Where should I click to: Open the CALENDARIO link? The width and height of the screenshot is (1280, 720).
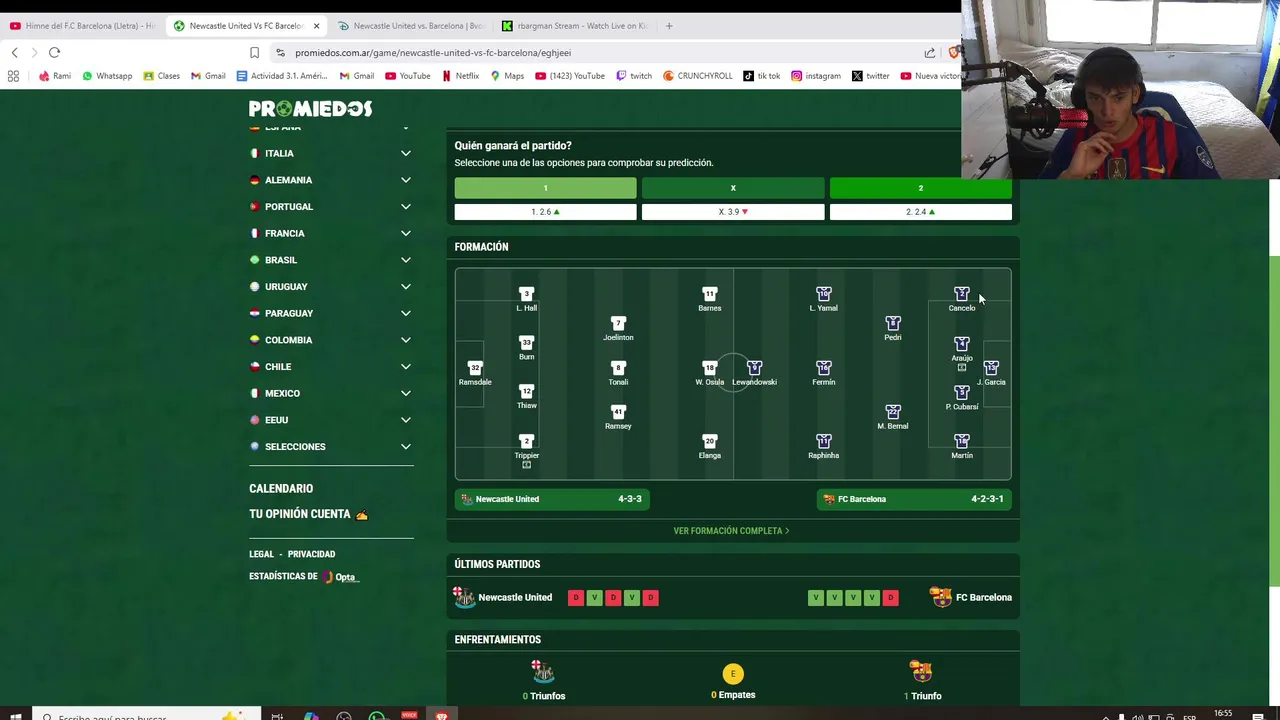click(281, 489)
